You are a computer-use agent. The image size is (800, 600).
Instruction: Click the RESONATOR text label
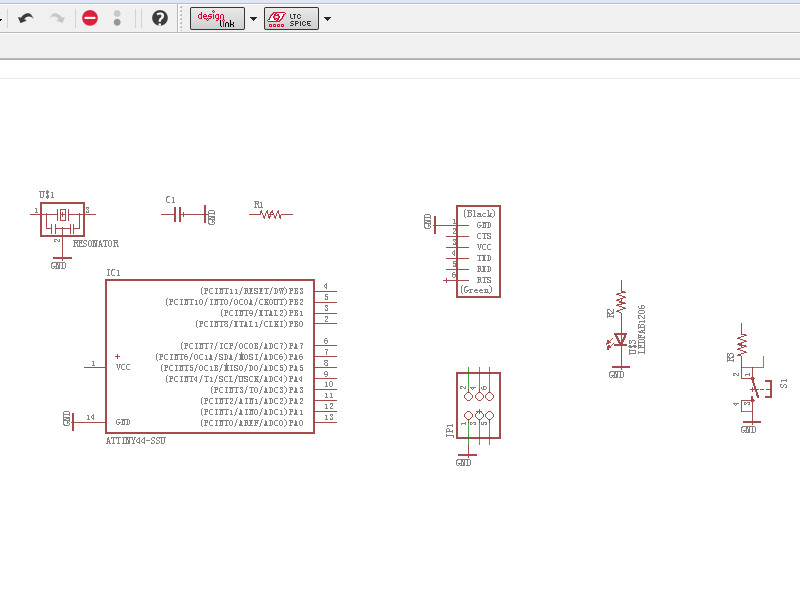coord(96,244)
